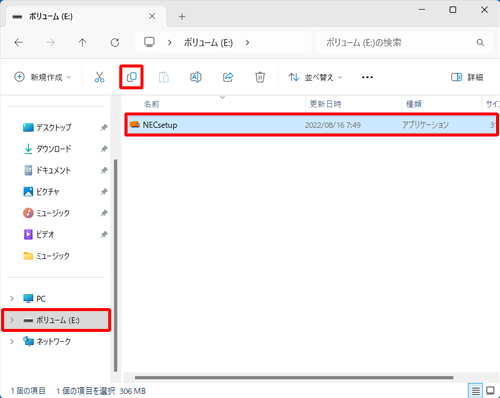Unpin ドキュメント using its pin icon
The height and width of the screenshot is (398, 500).
pyautogui.click(x=104, y=170)
